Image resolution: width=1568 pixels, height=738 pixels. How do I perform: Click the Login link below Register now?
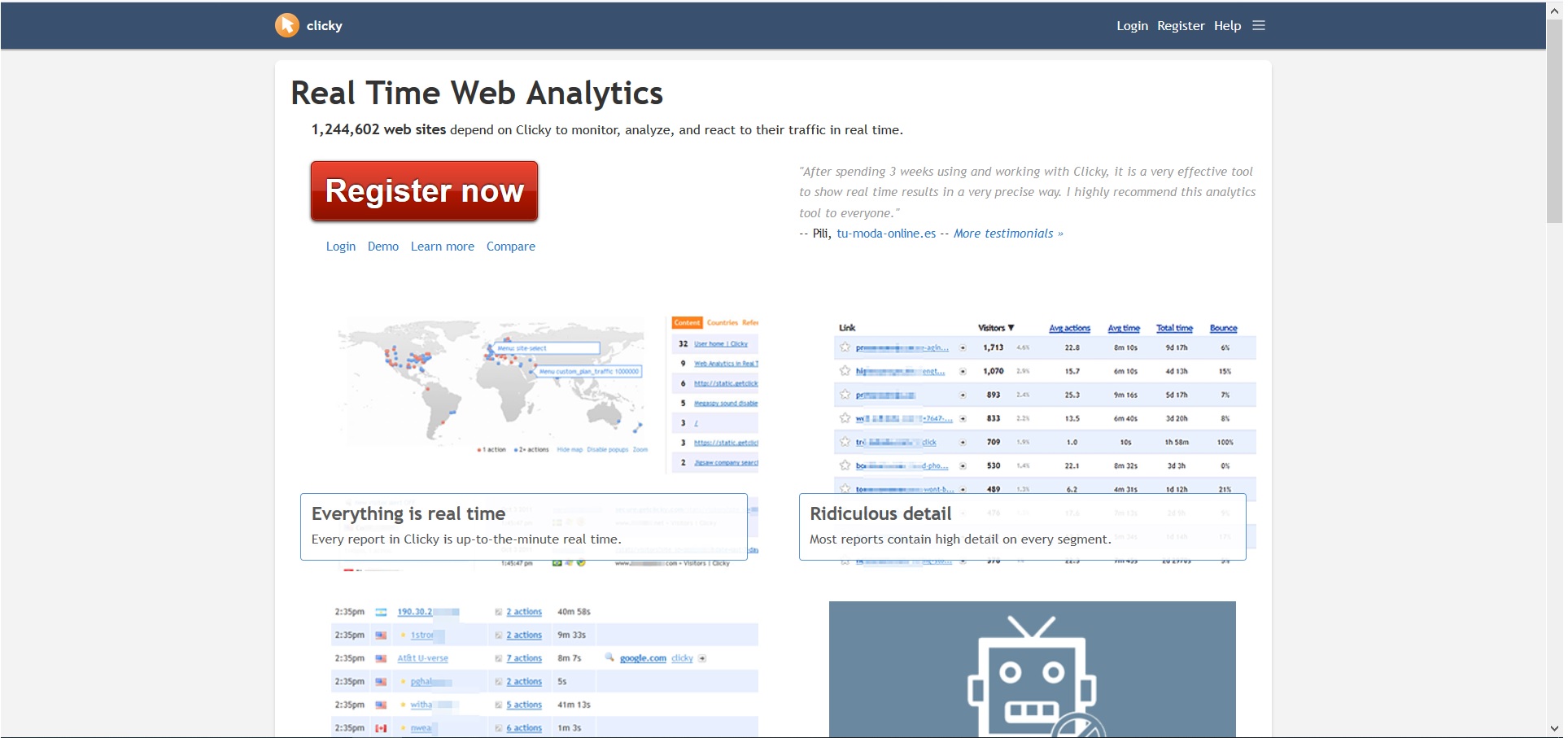pos(340,247)
